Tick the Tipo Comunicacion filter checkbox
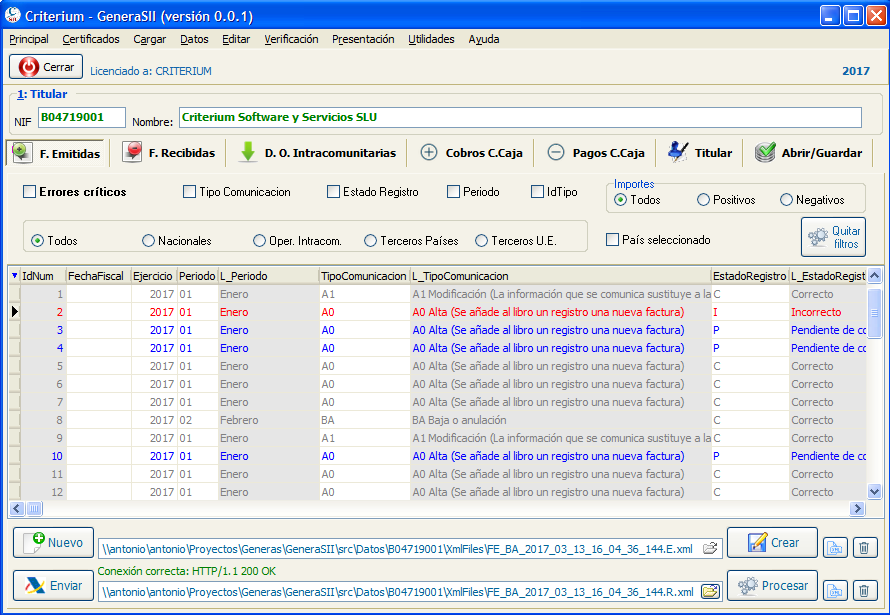 [190, 192]
